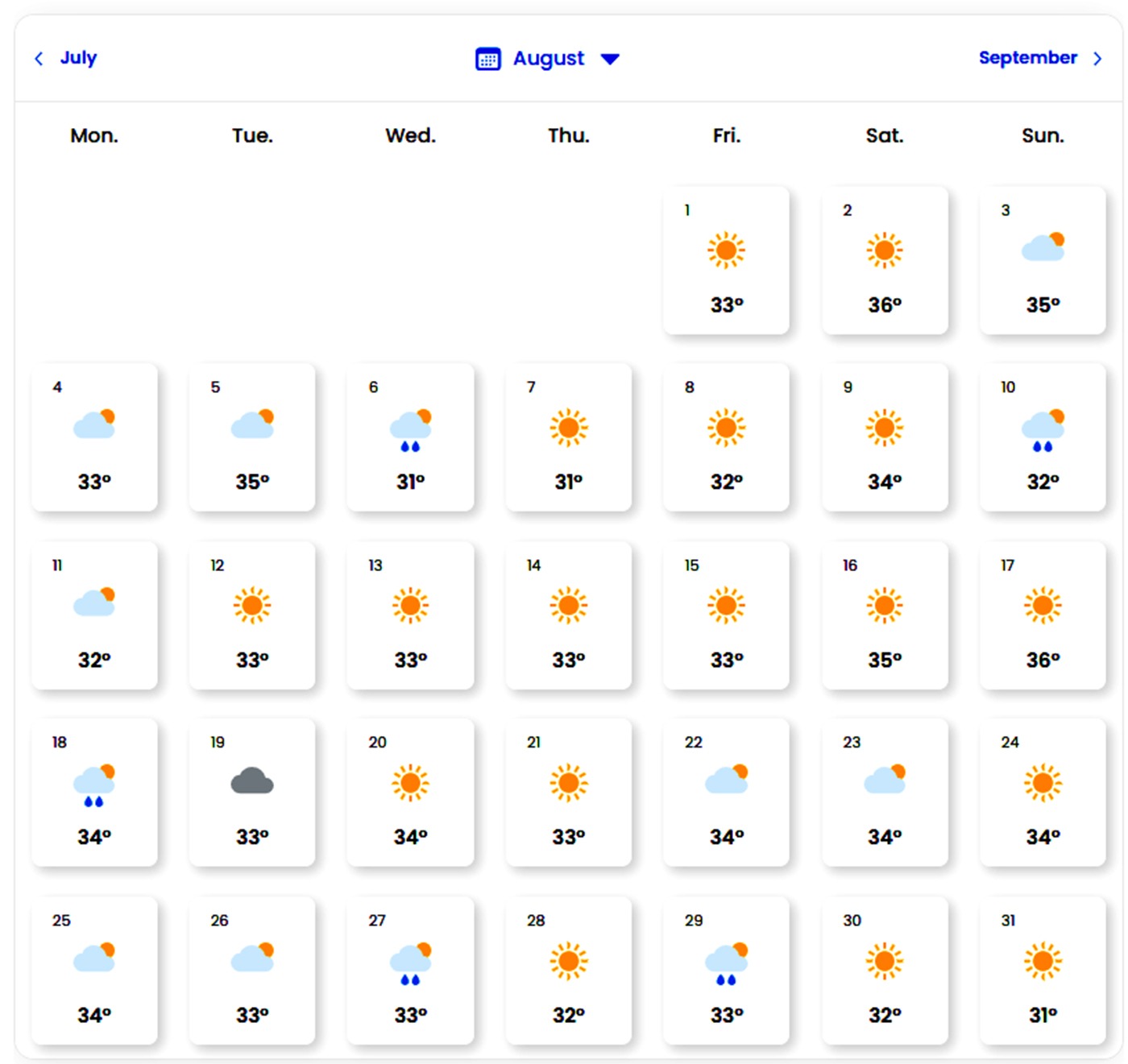Click the Sun. column header

point(1043,135)
